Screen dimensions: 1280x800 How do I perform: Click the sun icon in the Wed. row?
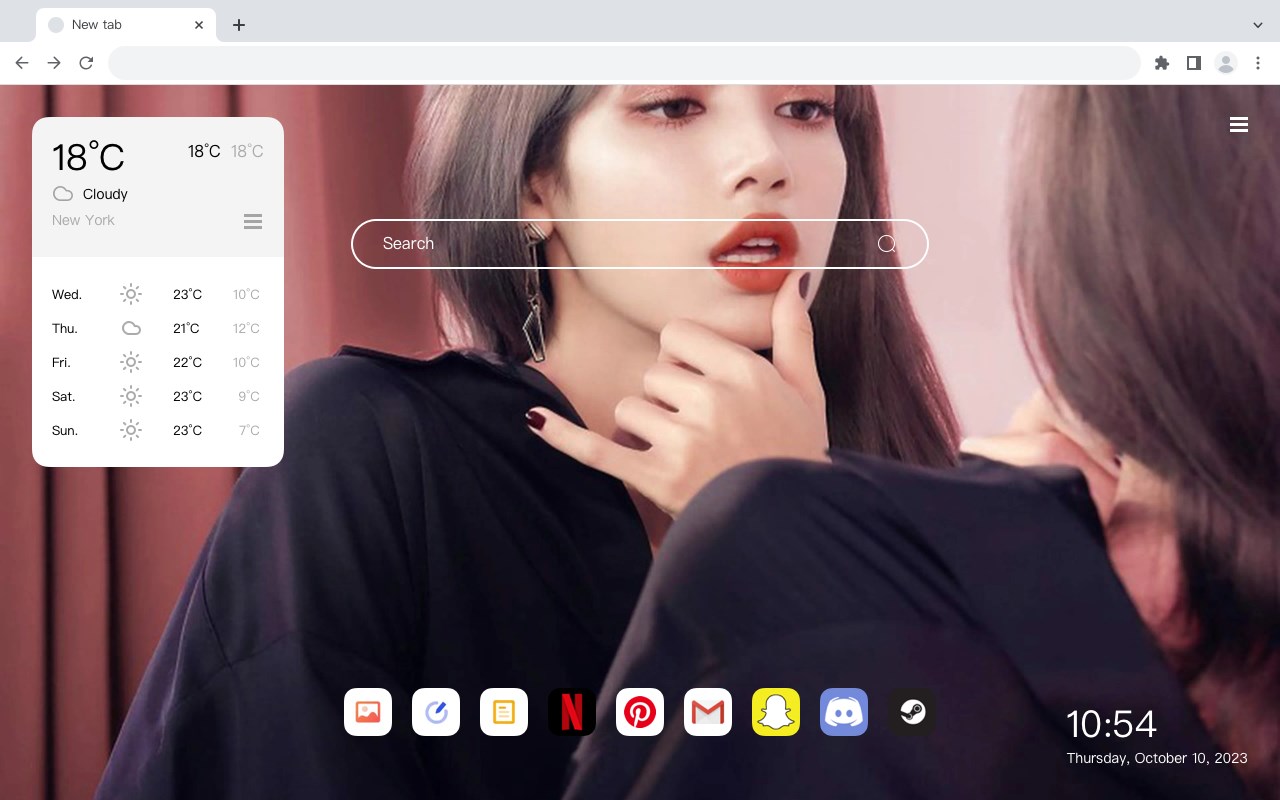pyautogui.click(x=131, y=294)
